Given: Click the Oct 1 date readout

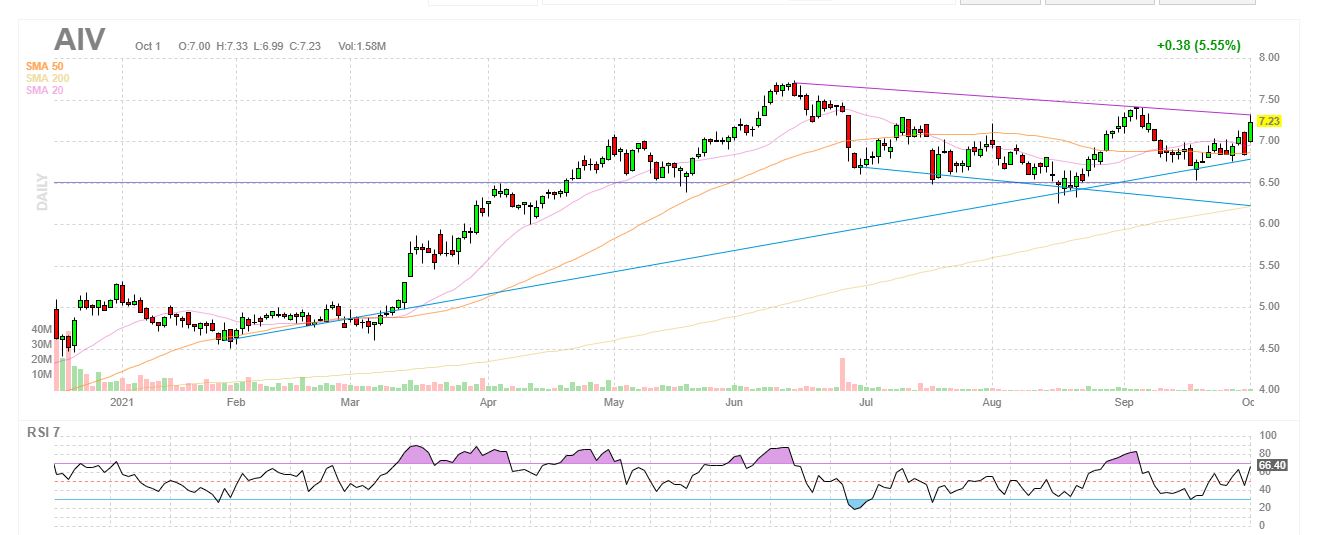Looking at the screenshot, I should [x=148, y=47].
